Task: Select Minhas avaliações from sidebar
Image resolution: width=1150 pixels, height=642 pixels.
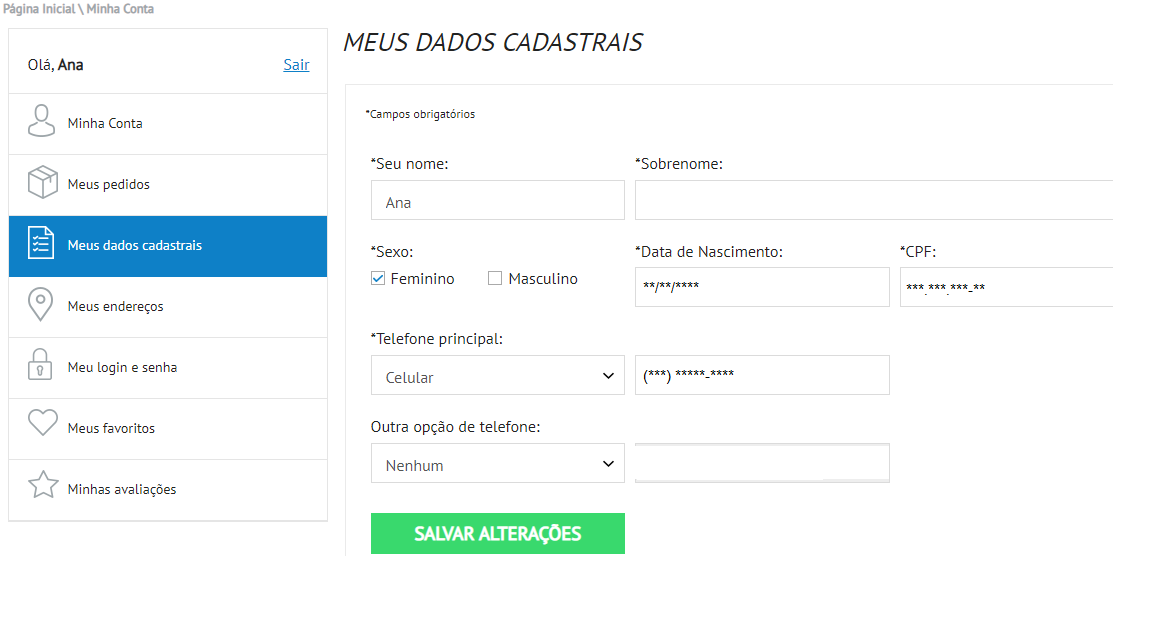Action: [x=121, y=489]
